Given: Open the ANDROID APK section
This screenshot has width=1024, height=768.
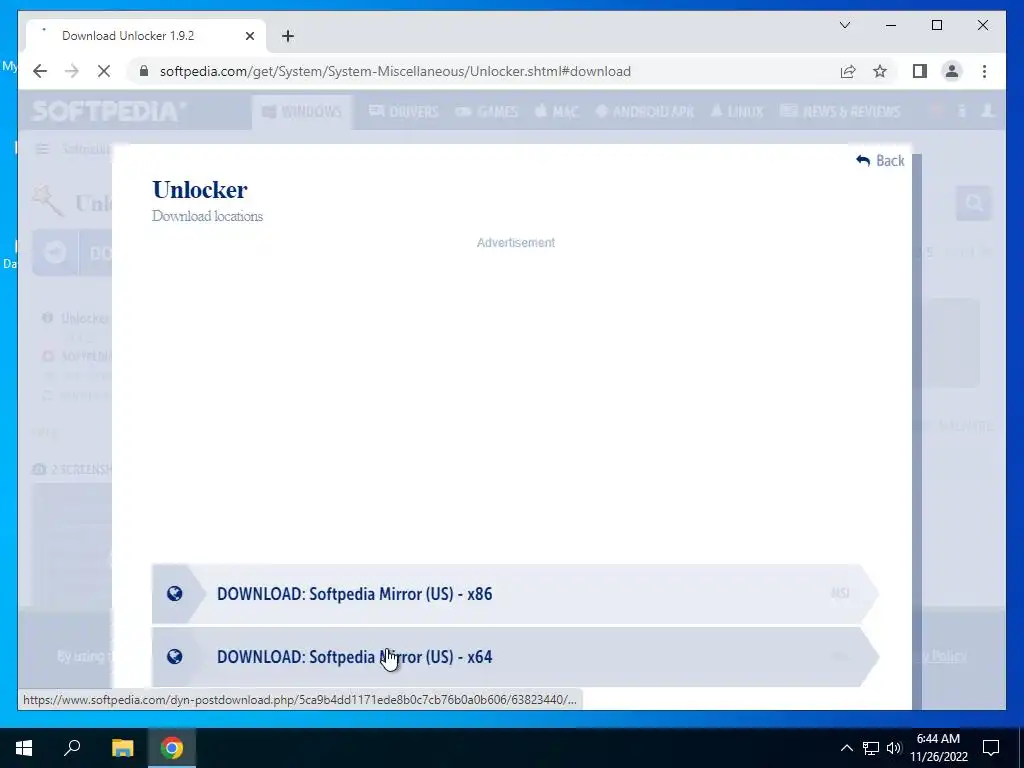Looking at the screenshot, I should (645, 112).
